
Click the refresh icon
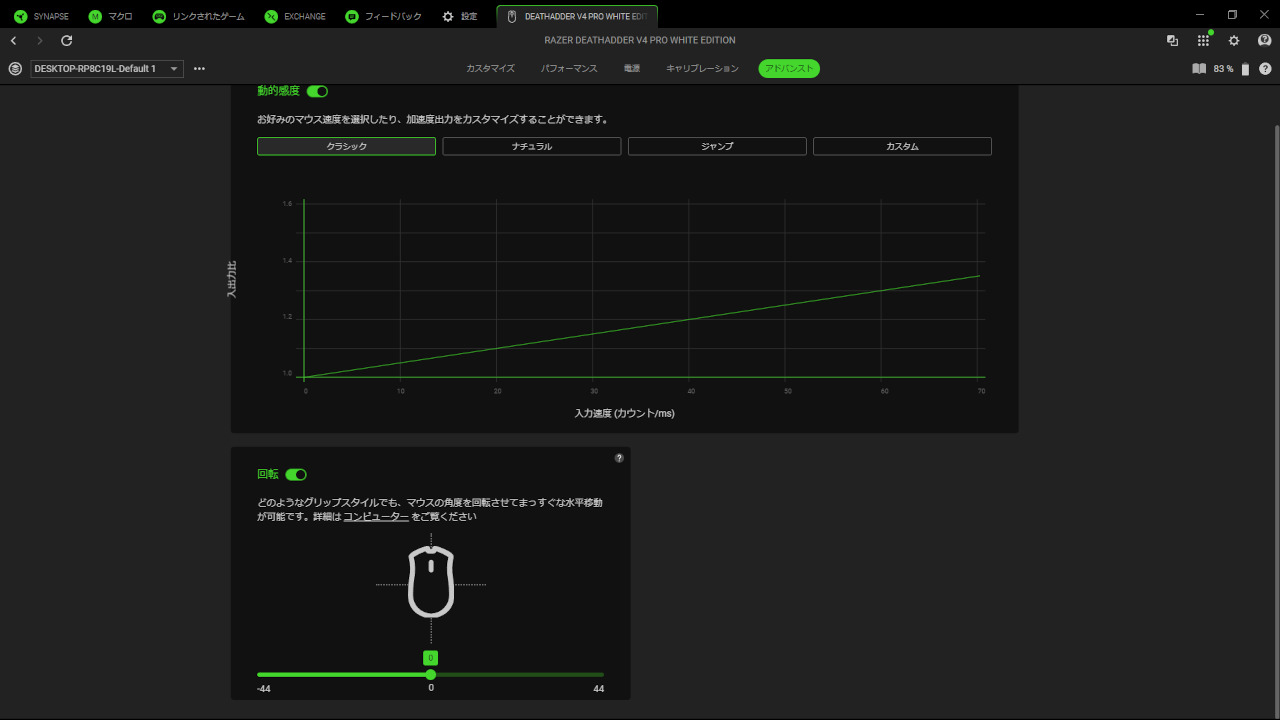click(x=67, y=41)
